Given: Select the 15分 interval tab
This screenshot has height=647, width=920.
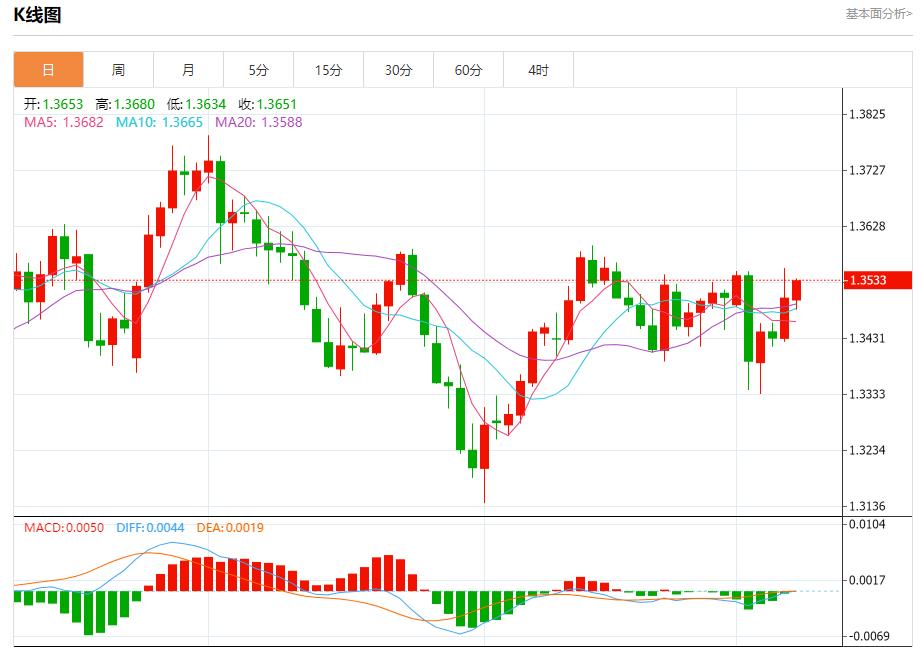Looking at the screenshot, I should tap(327, 70).
